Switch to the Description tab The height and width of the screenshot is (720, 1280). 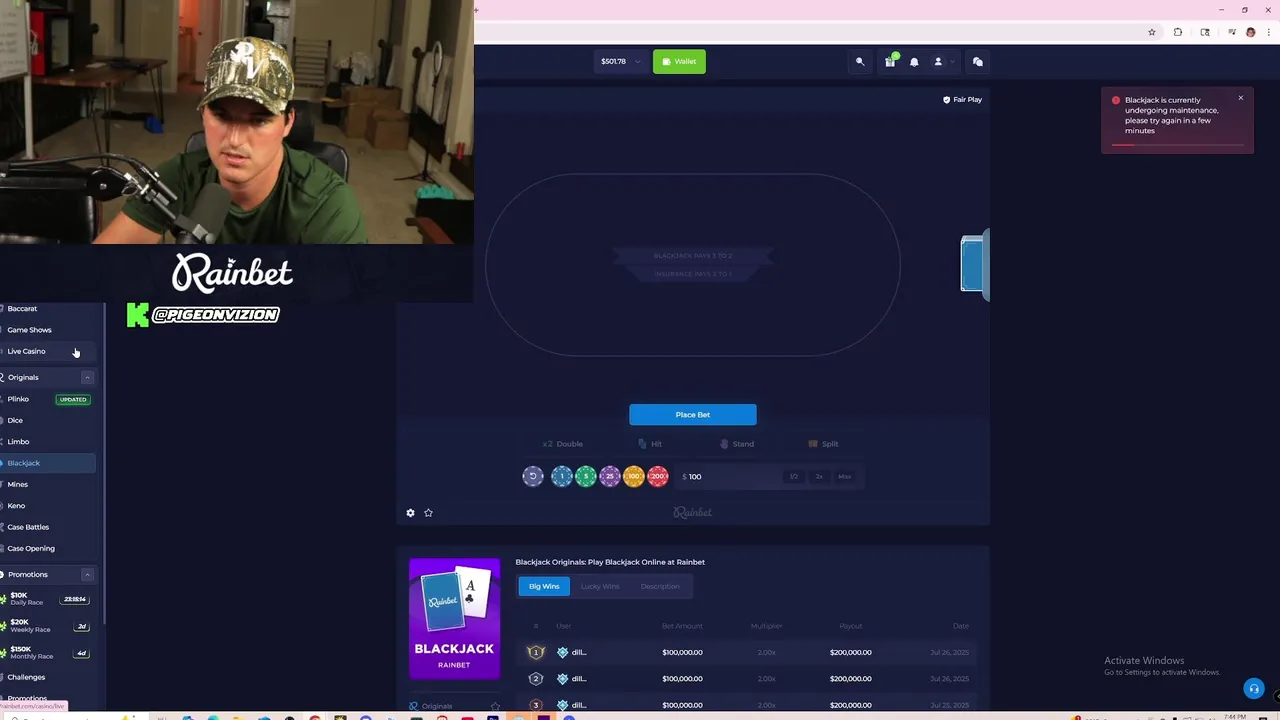pyautogui.click(x=660, y=587)
